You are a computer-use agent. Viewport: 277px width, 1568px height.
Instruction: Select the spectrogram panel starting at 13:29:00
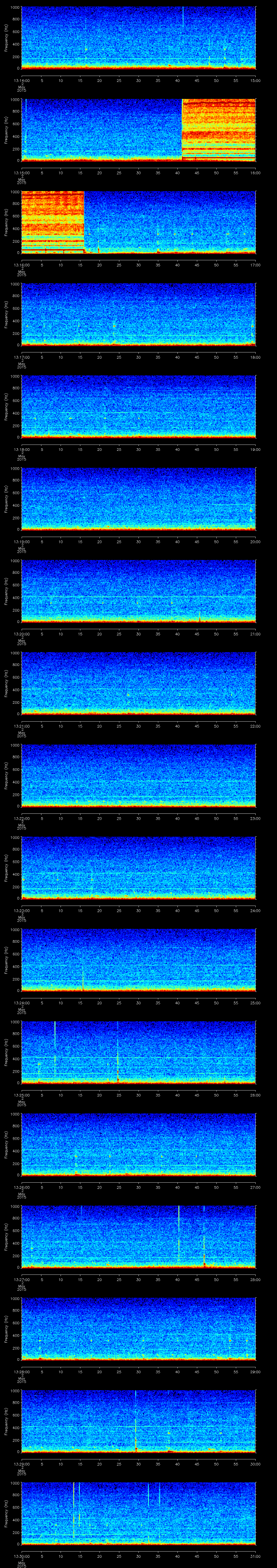tap(139, 1421)
